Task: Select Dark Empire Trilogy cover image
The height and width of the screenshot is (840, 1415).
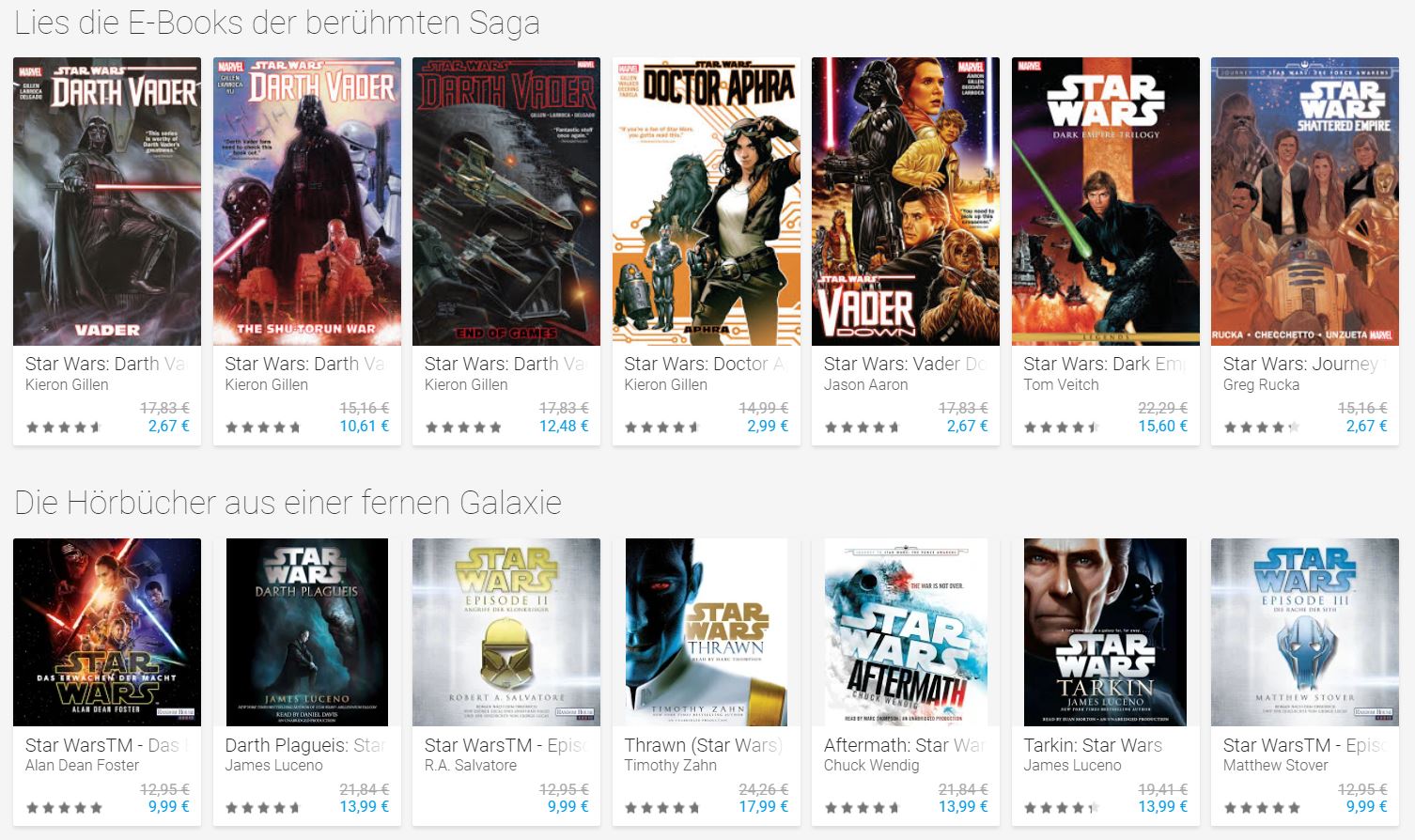Action: pos(1106,201)
